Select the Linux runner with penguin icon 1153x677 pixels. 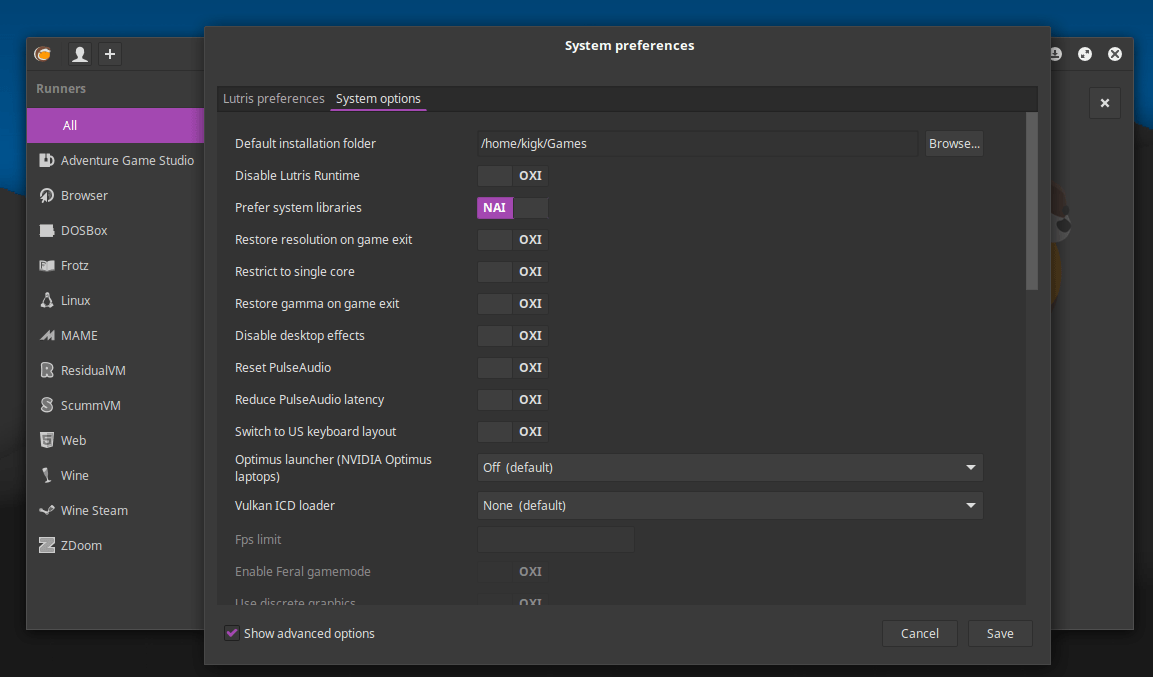(115, 301)
